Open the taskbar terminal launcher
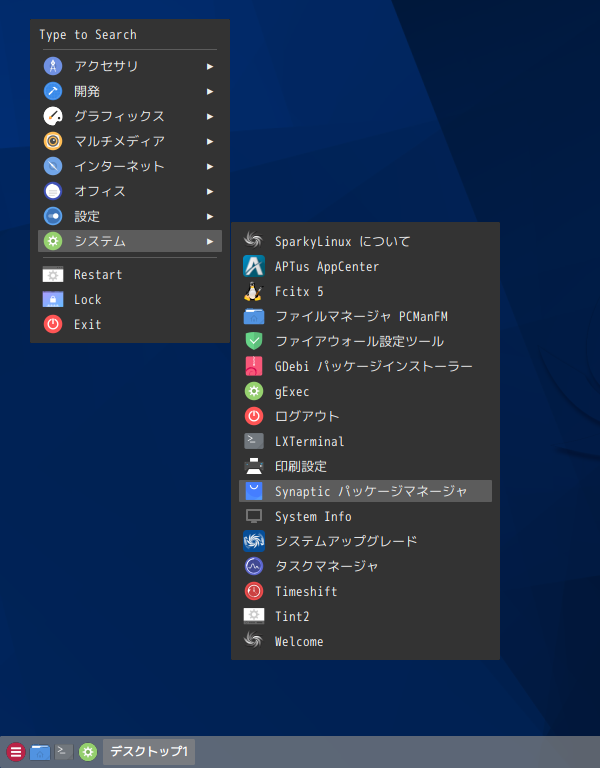 coord(64,752)
